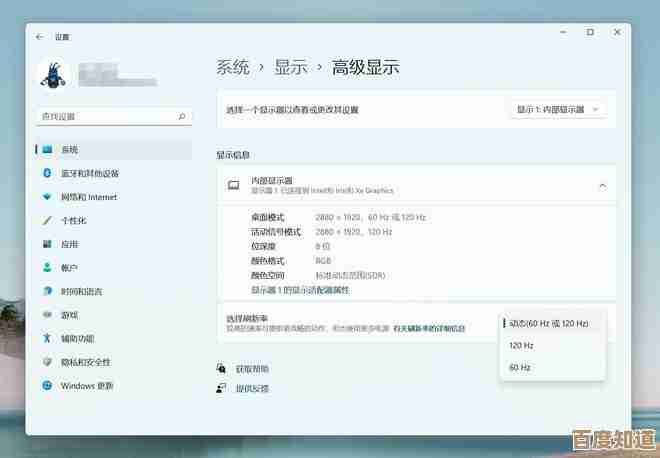660x458 pixels.
Task: Open 显示器 1 的显示适配器属性 link
Action: 300,290
